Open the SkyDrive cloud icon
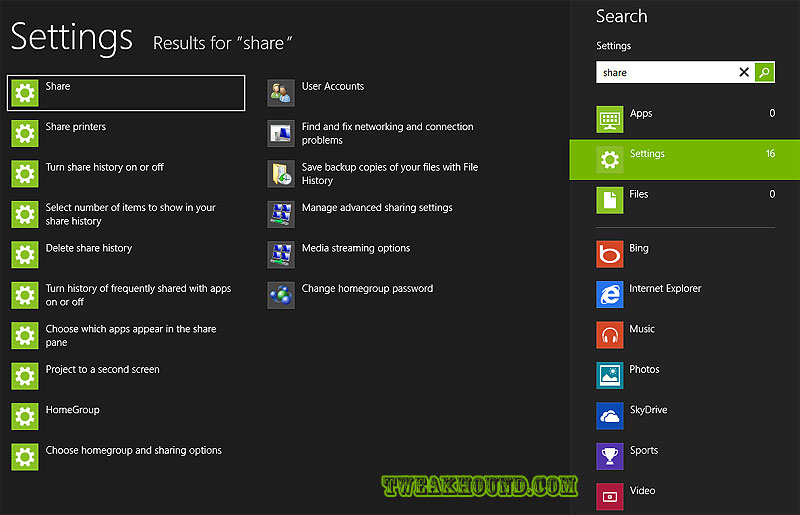 [610, 416]
